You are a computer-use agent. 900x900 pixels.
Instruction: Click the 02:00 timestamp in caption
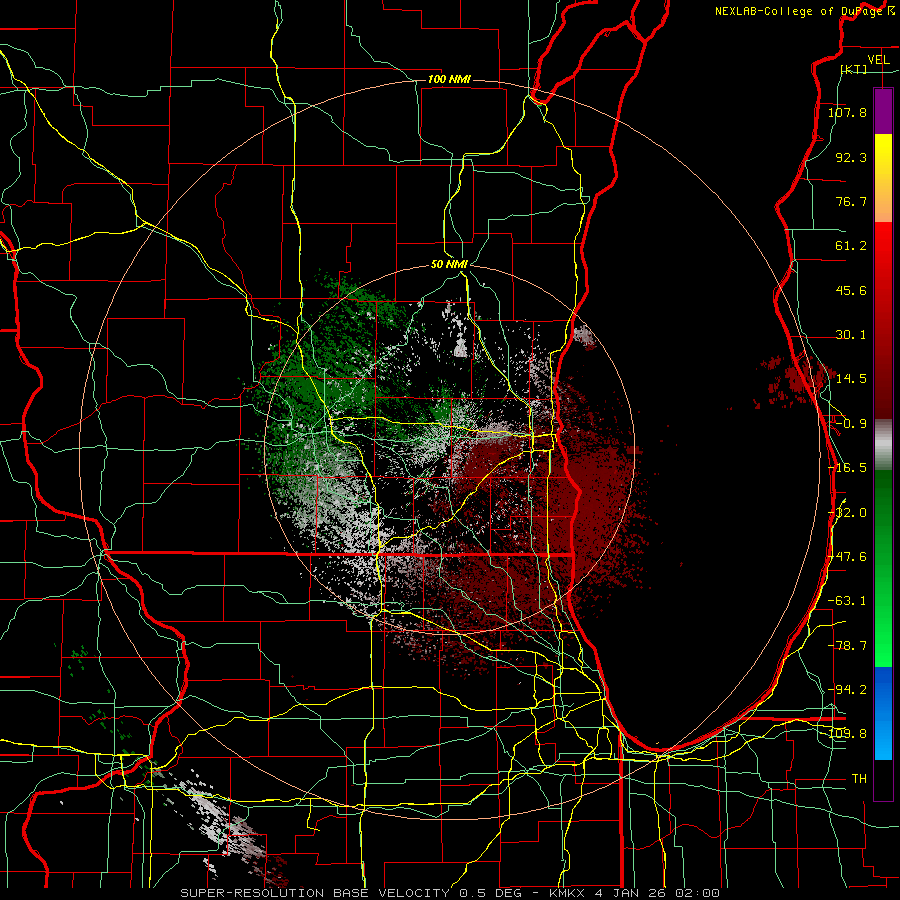[x=698, y=893]
